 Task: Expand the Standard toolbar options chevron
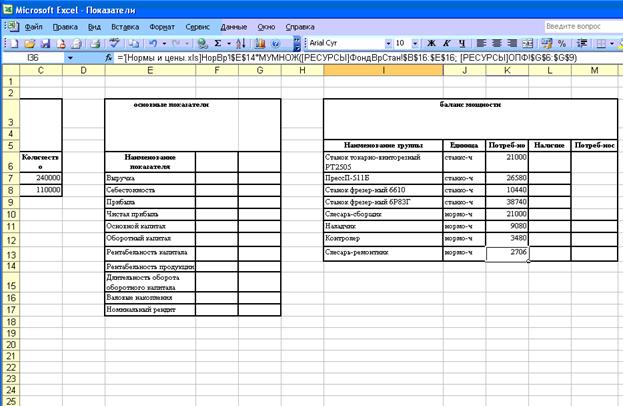click(x=297, y=43)
